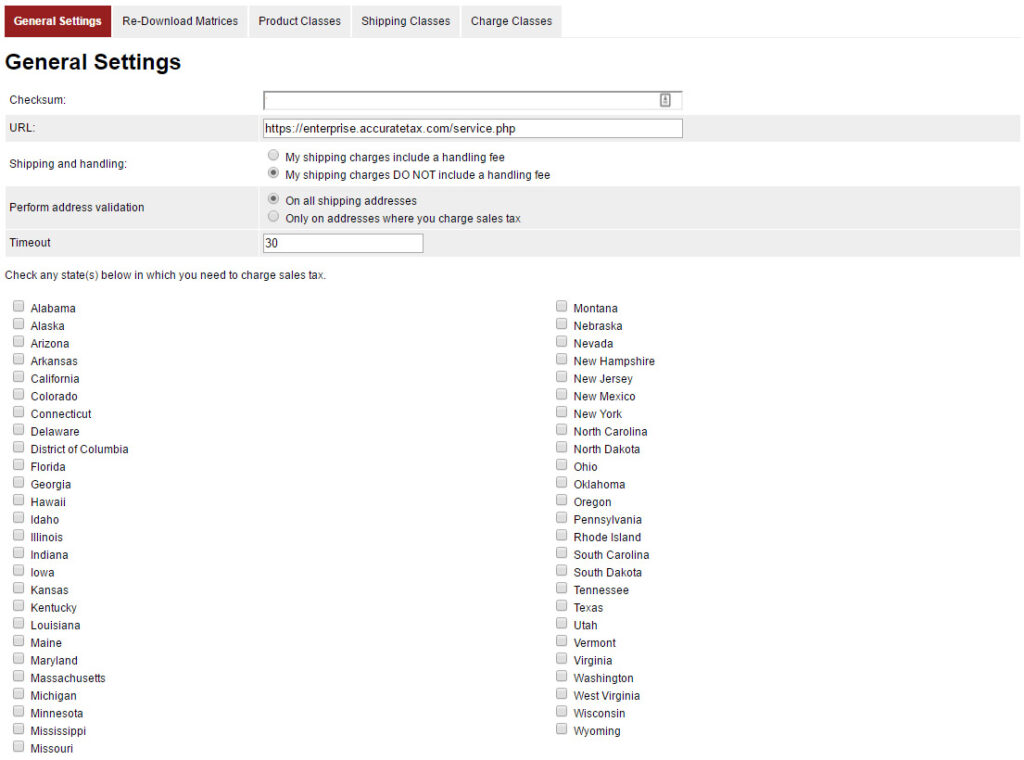This screenshot has height=760, width=1024.
Task: Enable sales tax for Texas
Action: (x=561, y=605)
